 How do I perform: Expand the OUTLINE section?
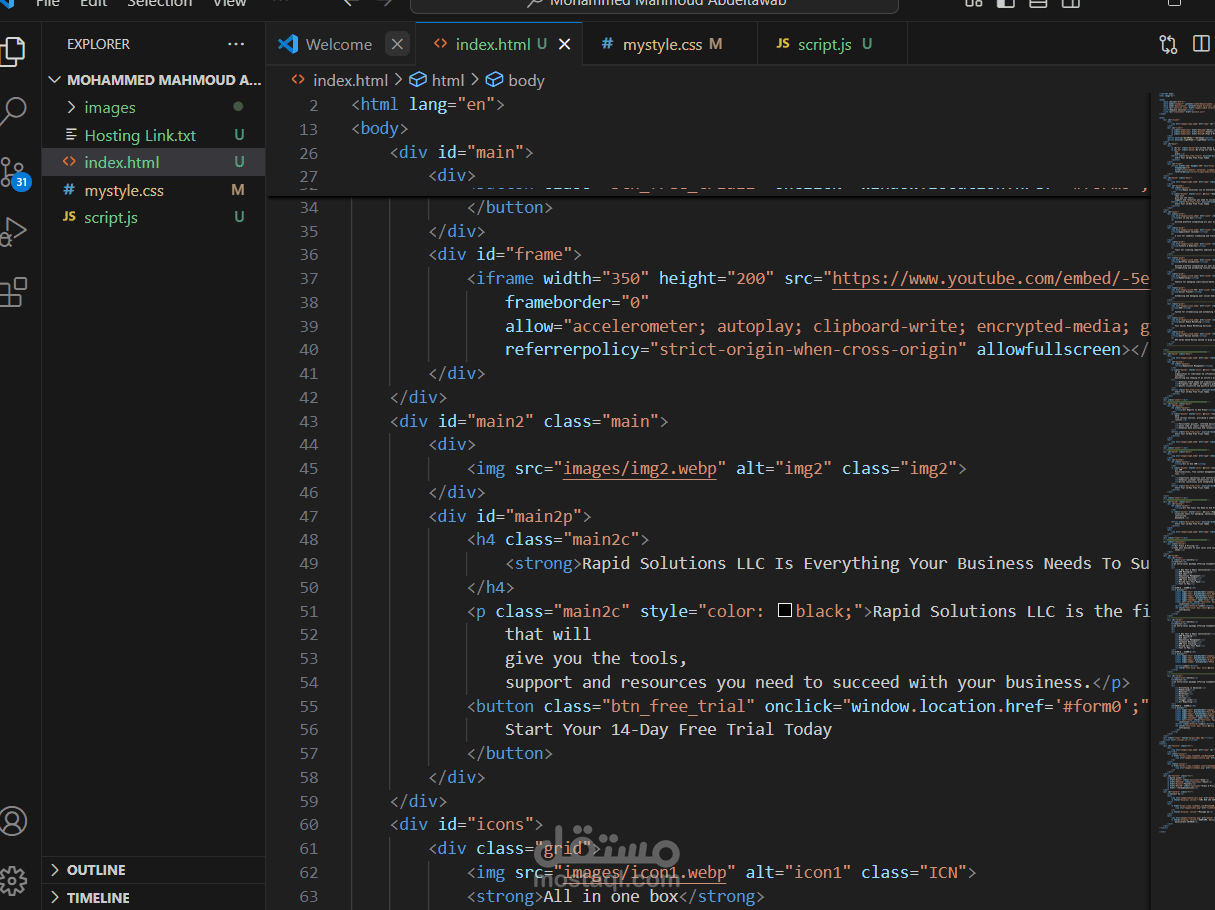(x=96, y=870)
